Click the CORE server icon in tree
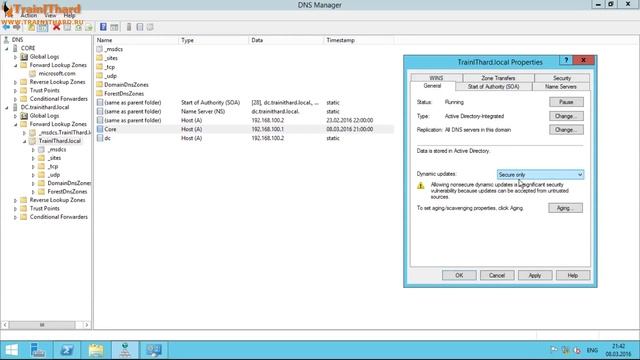Screen dimensions: 640x360 pyautogui.click(x=16, y=48)
